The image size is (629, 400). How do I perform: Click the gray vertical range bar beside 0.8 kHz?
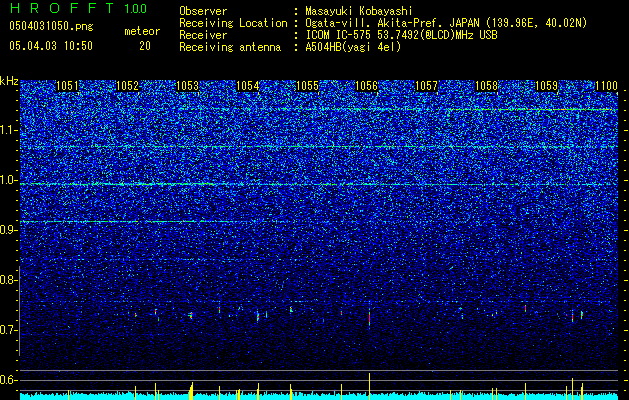click(20, 311)
